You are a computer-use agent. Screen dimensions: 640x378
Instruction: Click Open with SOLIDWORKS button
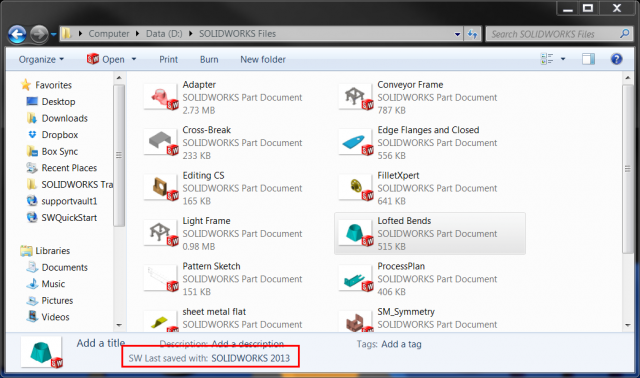coord(105,60)
